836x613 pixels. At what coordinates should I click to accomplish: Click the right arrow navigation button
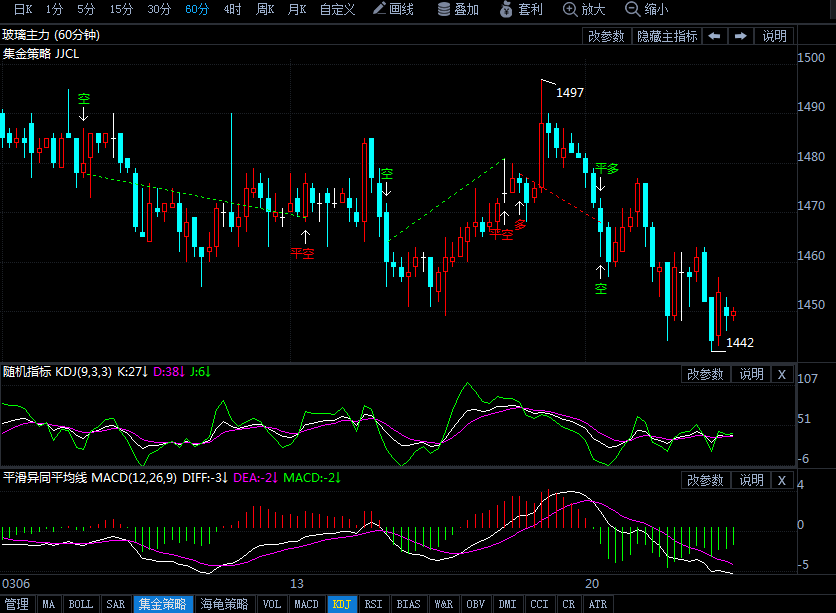pyautogui.click(x=741, y=36)
